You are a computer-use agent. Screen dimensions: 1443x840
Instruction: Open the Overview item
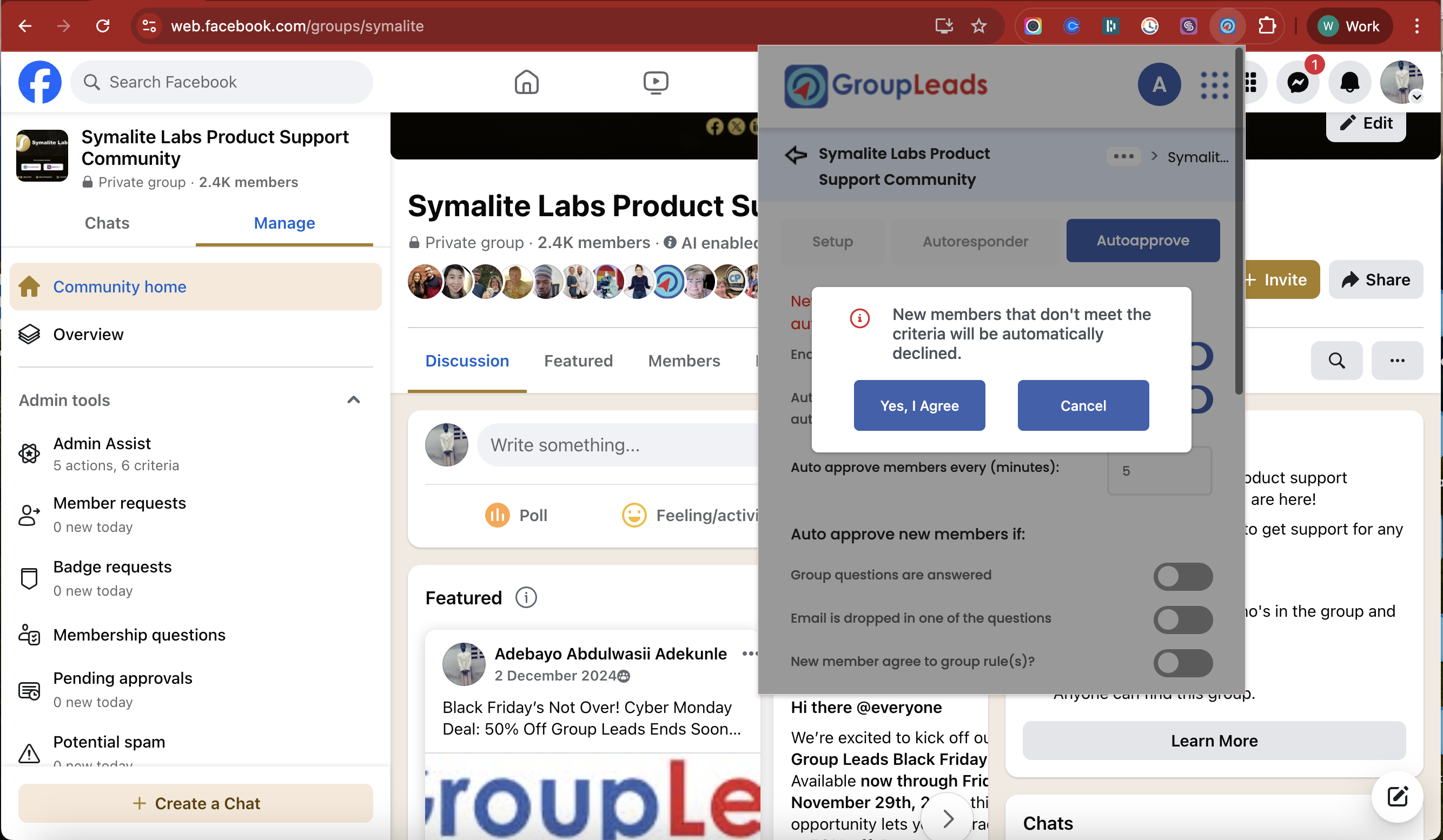tap(196, 334)
